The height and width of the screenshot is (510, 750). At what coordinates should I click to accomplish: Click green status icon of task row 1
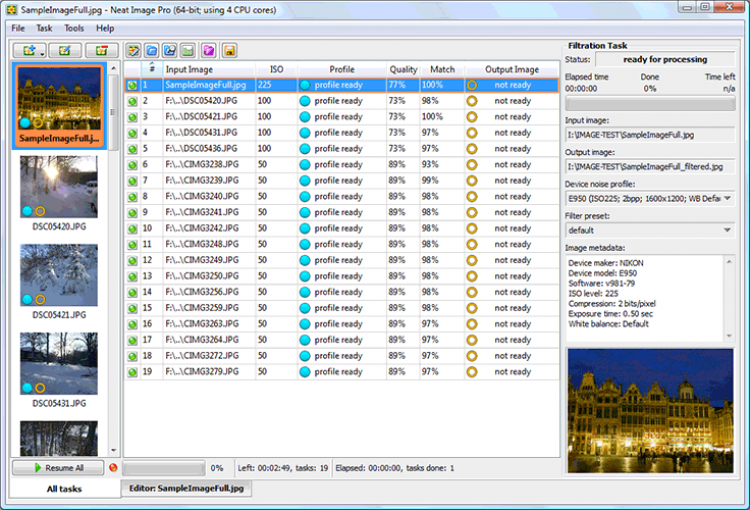pyautogui.click(x=132, y=85)
